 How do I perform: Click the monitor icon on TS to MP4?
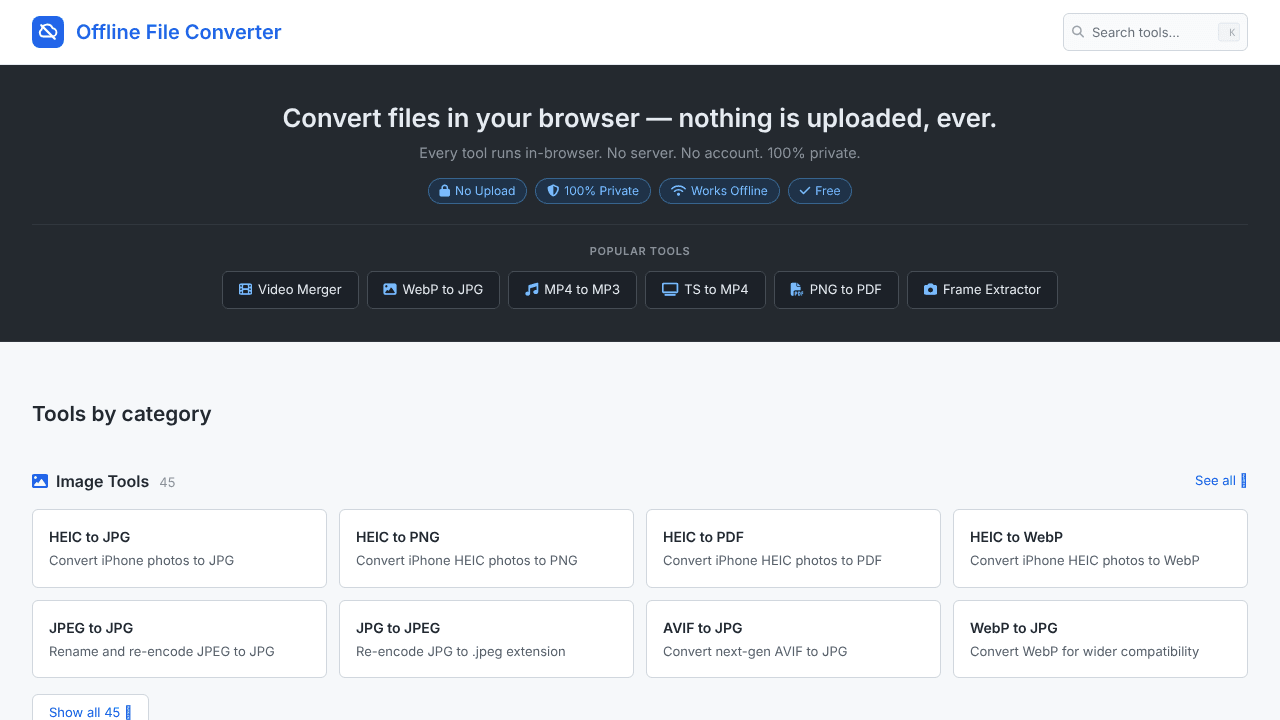670,290
